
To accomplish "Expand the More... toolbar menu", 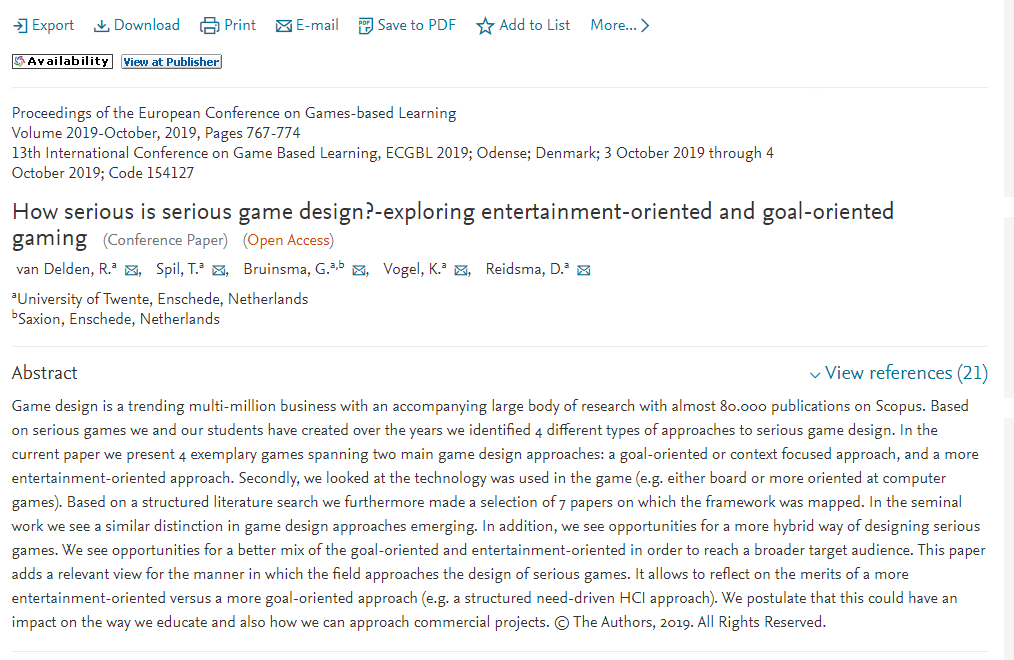I will coord(619,25).
